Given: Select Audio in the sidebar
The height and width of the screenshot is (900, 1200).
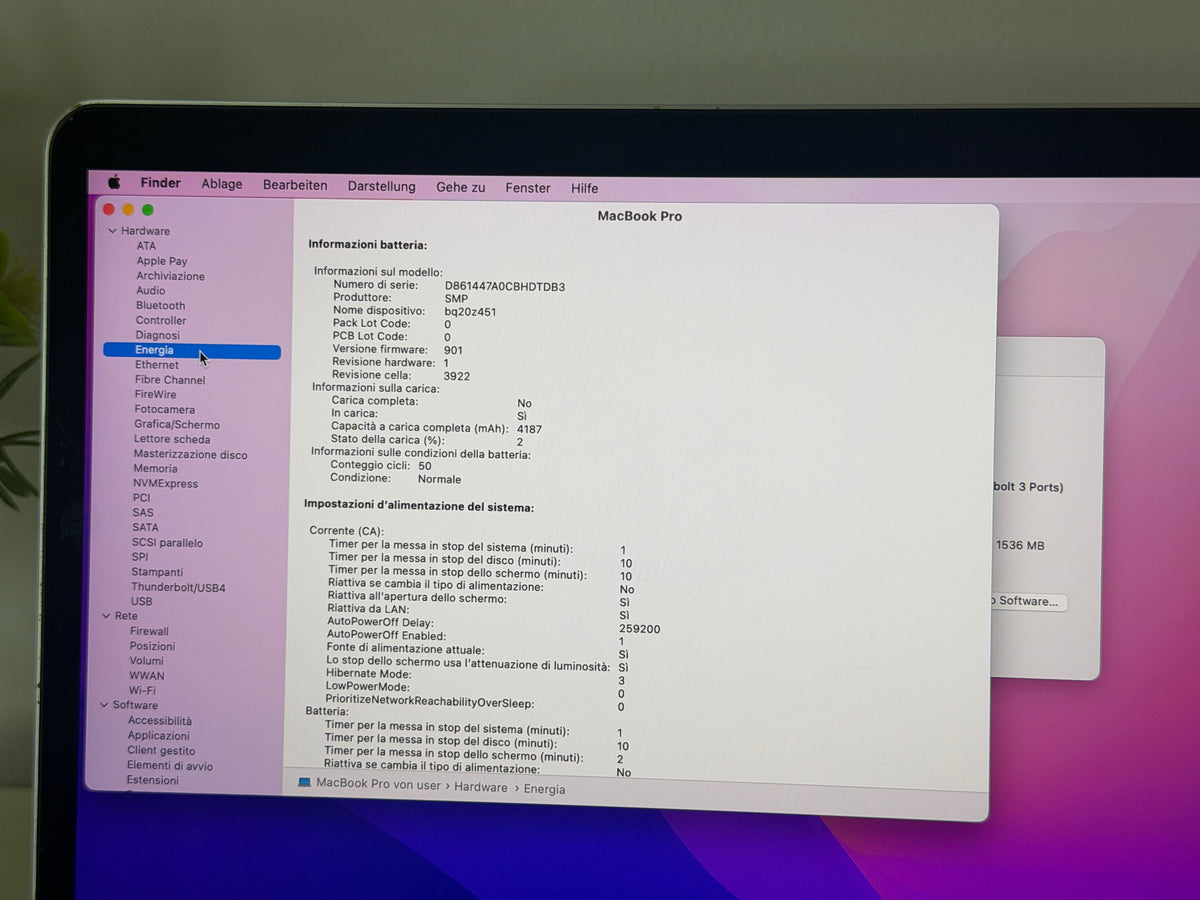Looking at the screenshot, I should (151, 291).
